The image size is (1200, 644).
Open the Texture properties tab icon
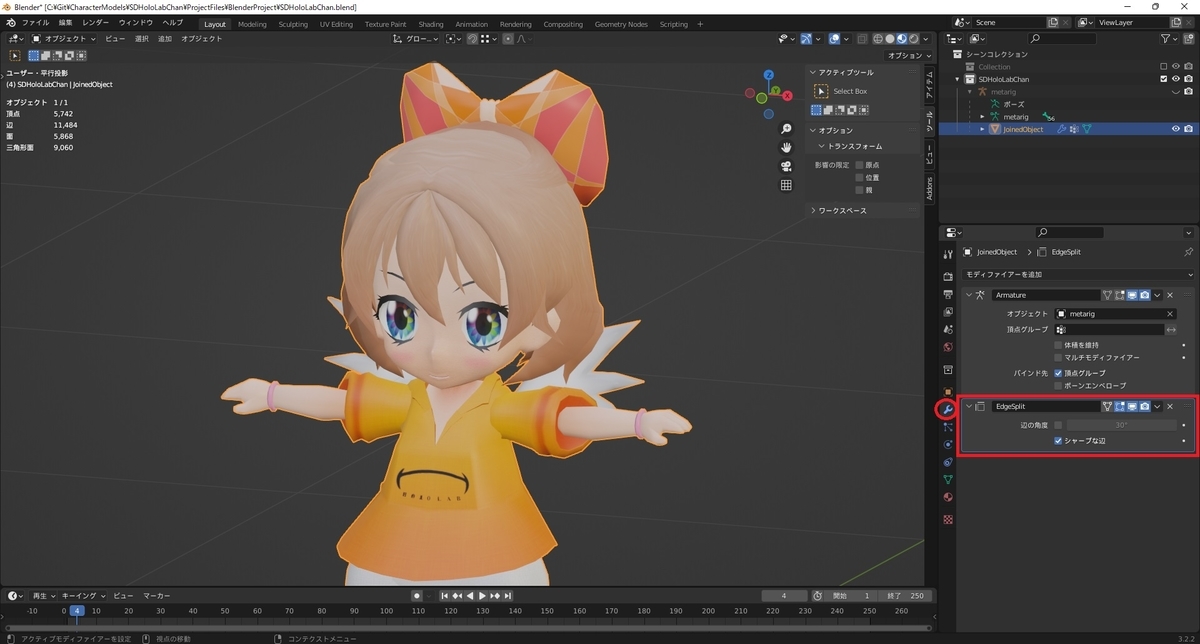tap(948, 519)
